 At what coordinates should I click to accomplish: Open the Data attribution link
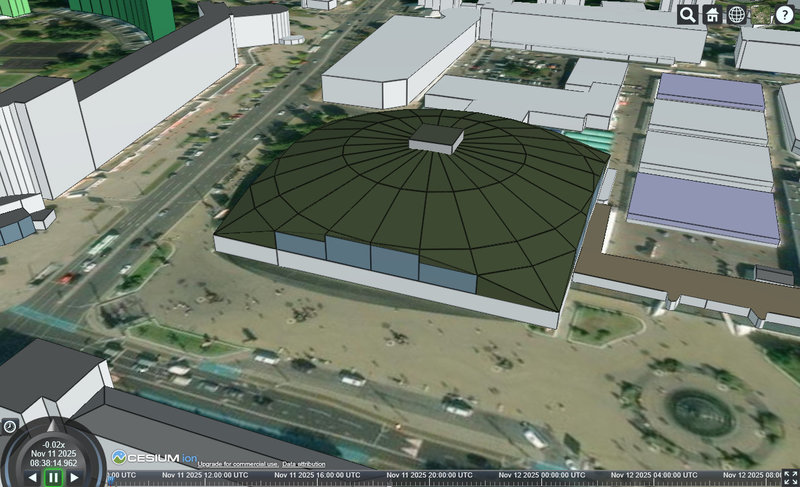coord(303,465)
